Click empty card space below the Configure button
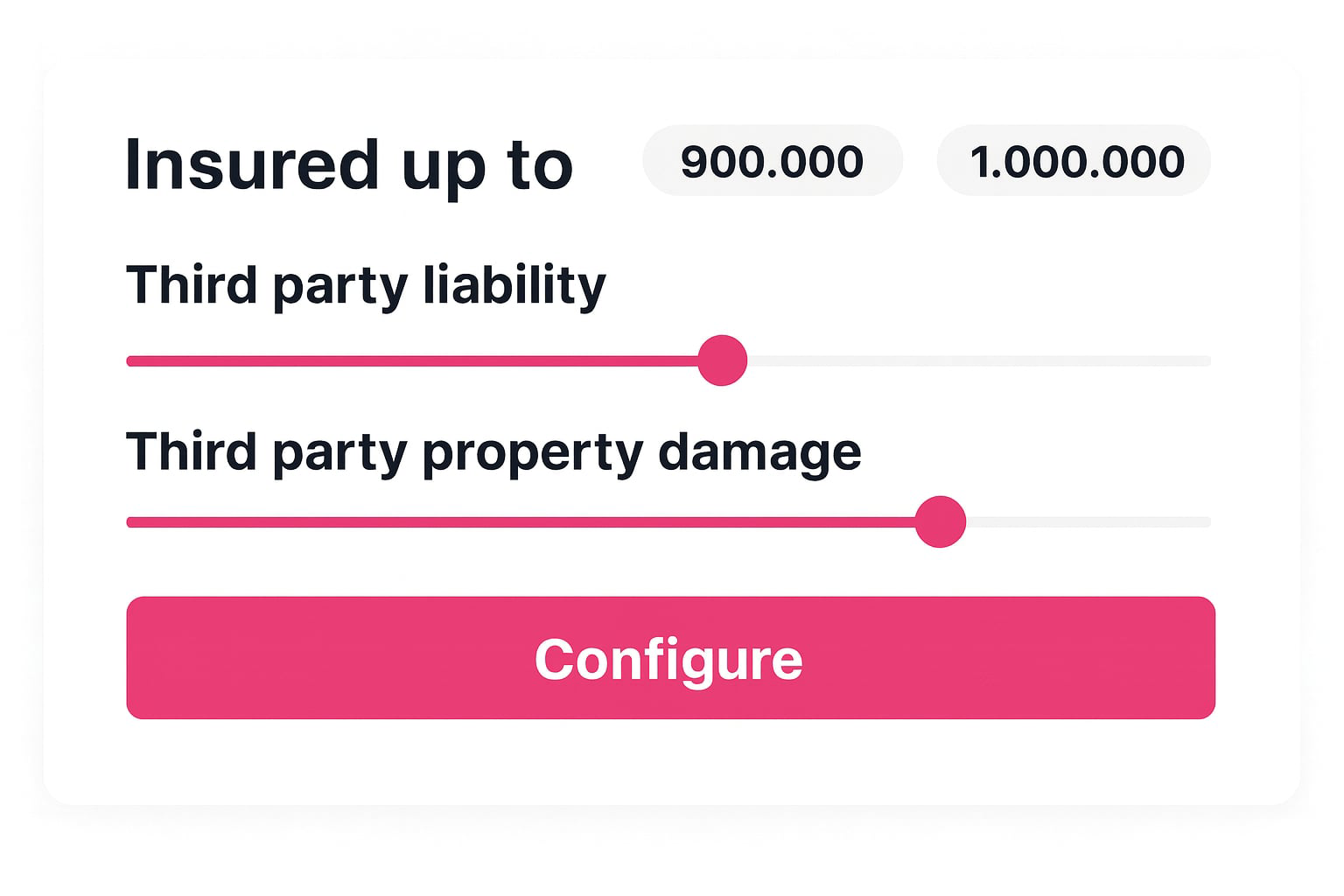This screenshot has width=1344, height=896. 670,761
